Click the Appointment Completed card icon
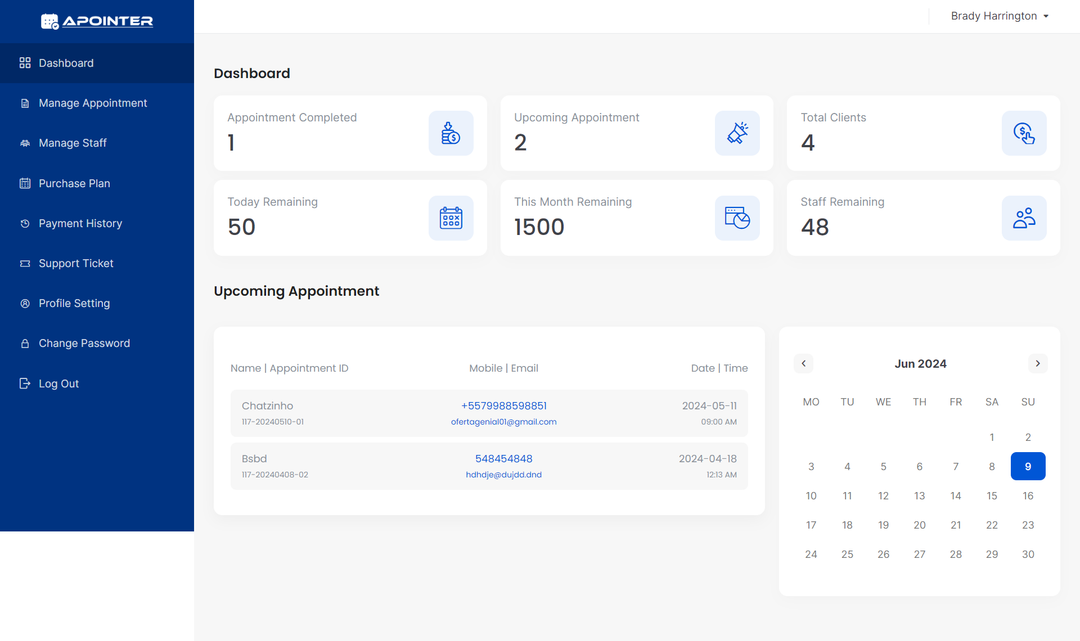 click(451, 133)
